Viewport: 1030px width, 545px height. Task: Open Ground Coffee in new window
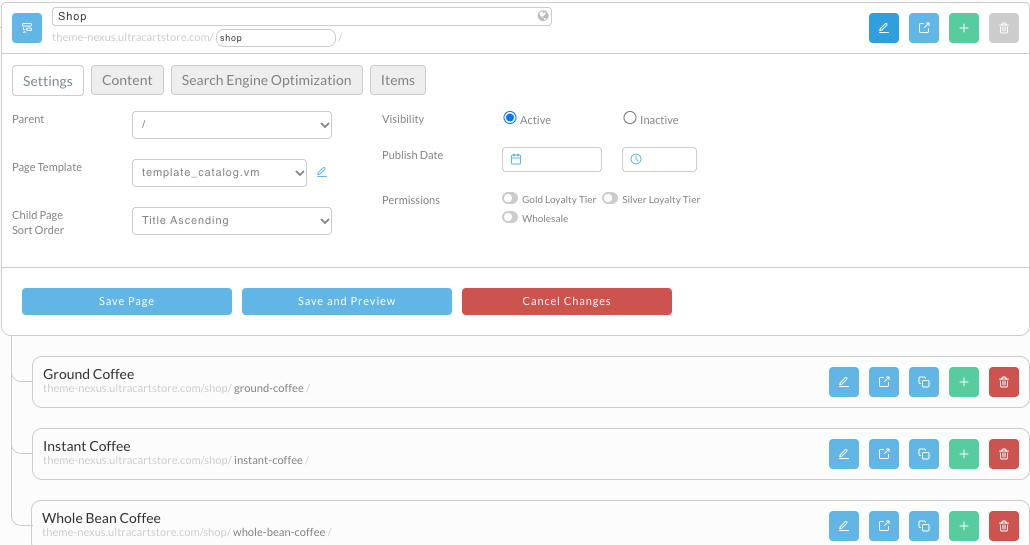pyautogui.click(x=884, y=382)
